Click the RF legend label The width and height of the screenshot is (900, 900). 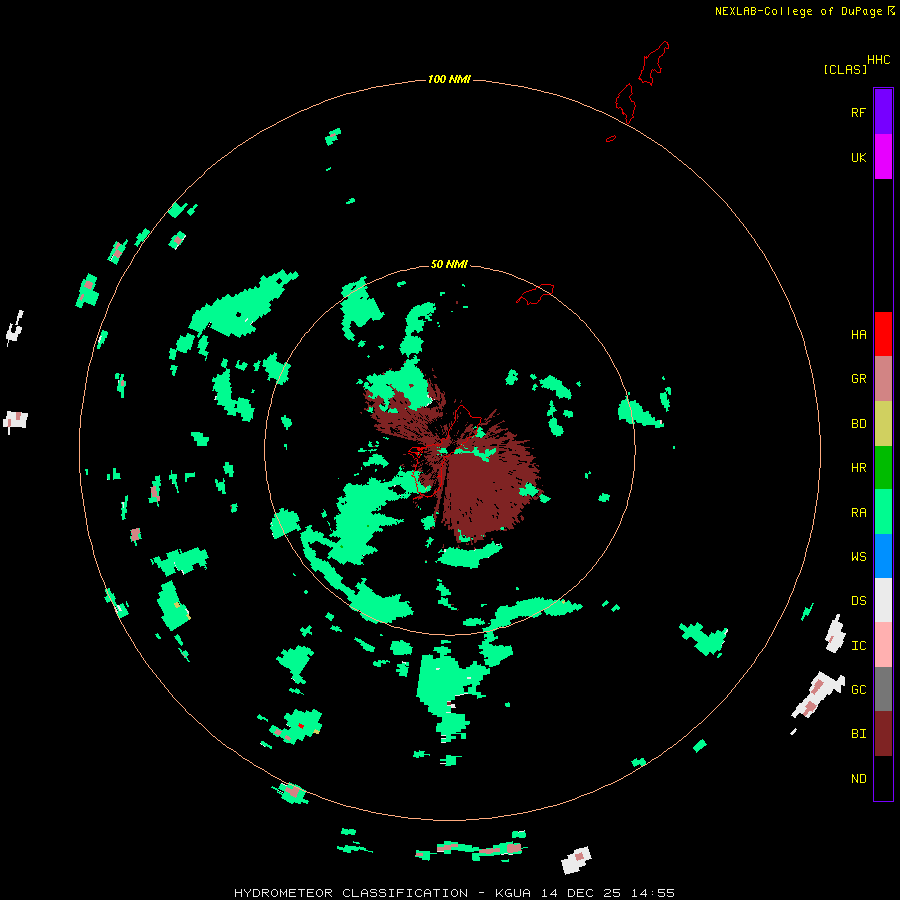tap(858, 112)
